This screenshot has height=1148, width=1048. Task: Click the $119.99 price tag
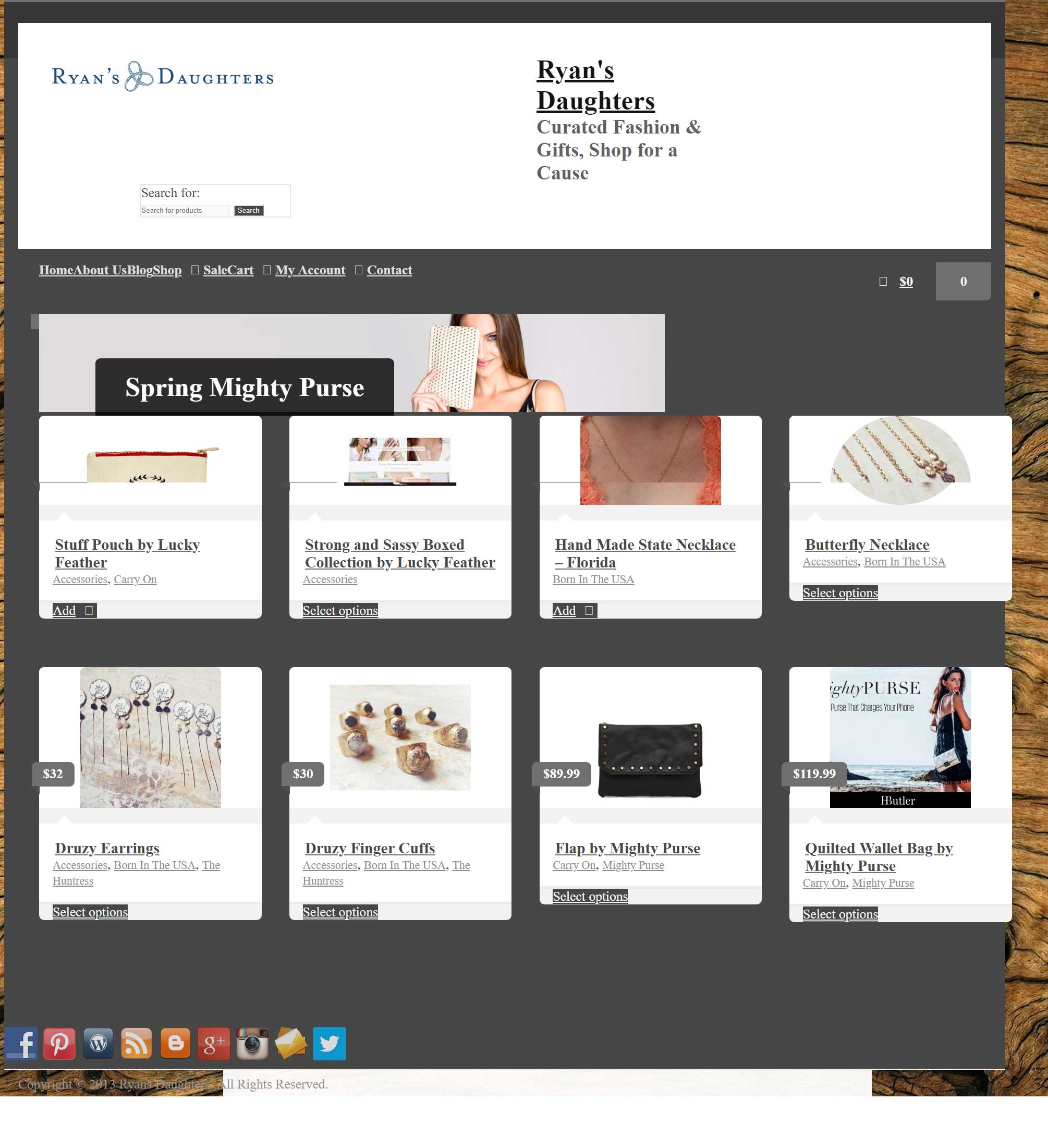click(814, 774)
